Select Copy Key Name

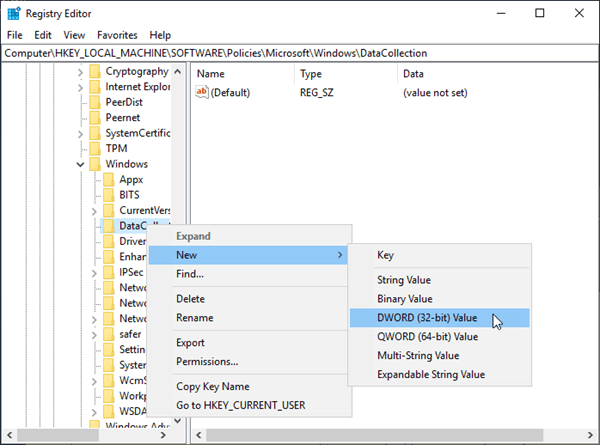(x=248, y=386)
